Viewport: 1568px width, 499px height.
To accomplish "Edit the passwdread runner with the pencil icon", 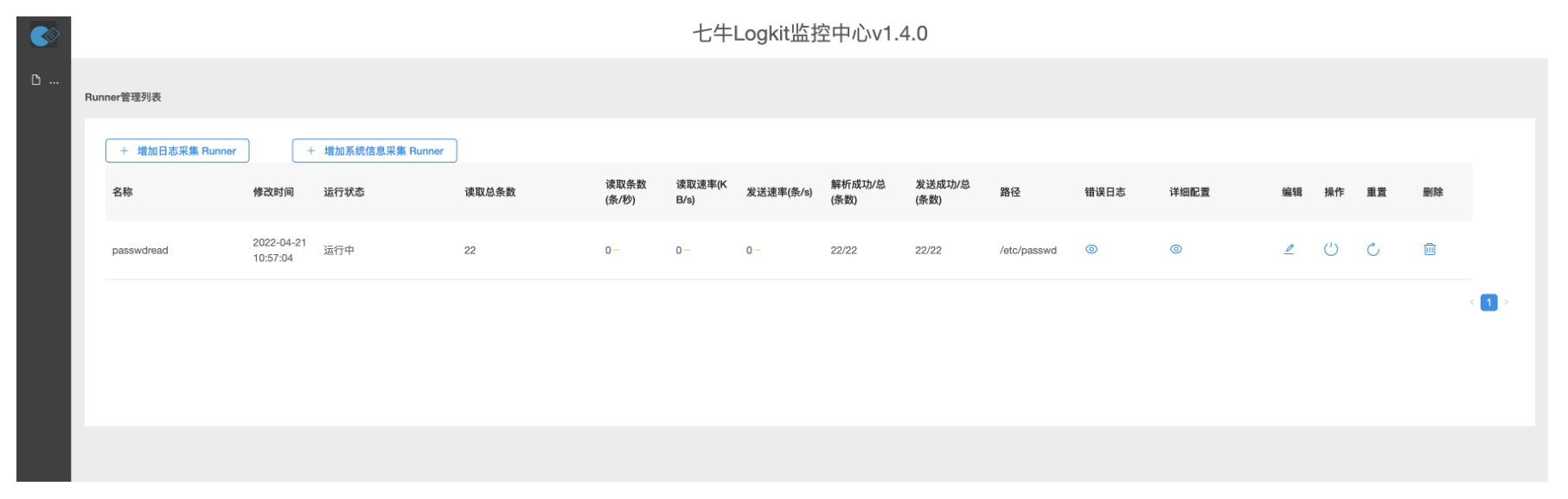I will point(1289,249).
